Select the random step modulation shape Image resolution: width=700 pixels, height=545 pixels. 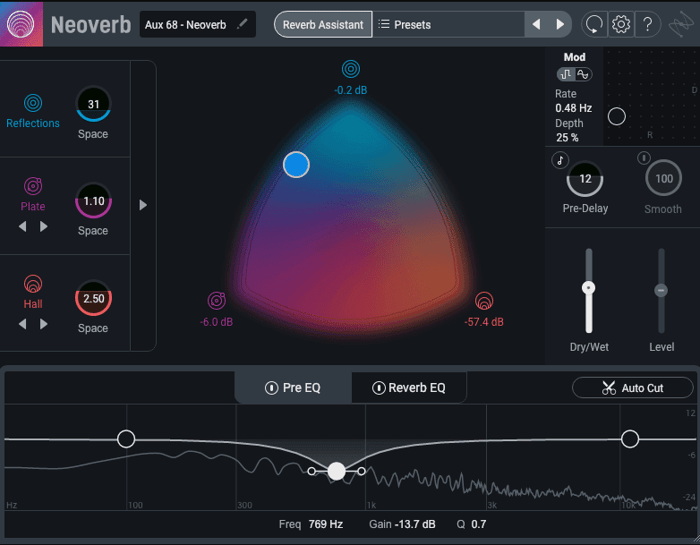566,74
